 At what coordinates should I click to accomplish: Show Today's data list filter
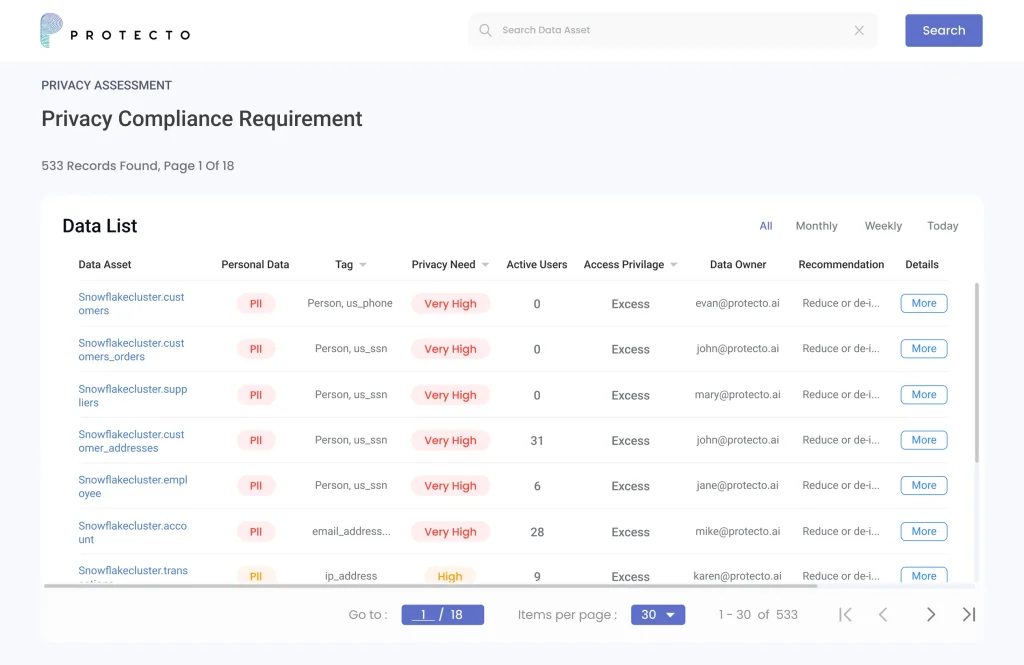click(x=942, y=226)
